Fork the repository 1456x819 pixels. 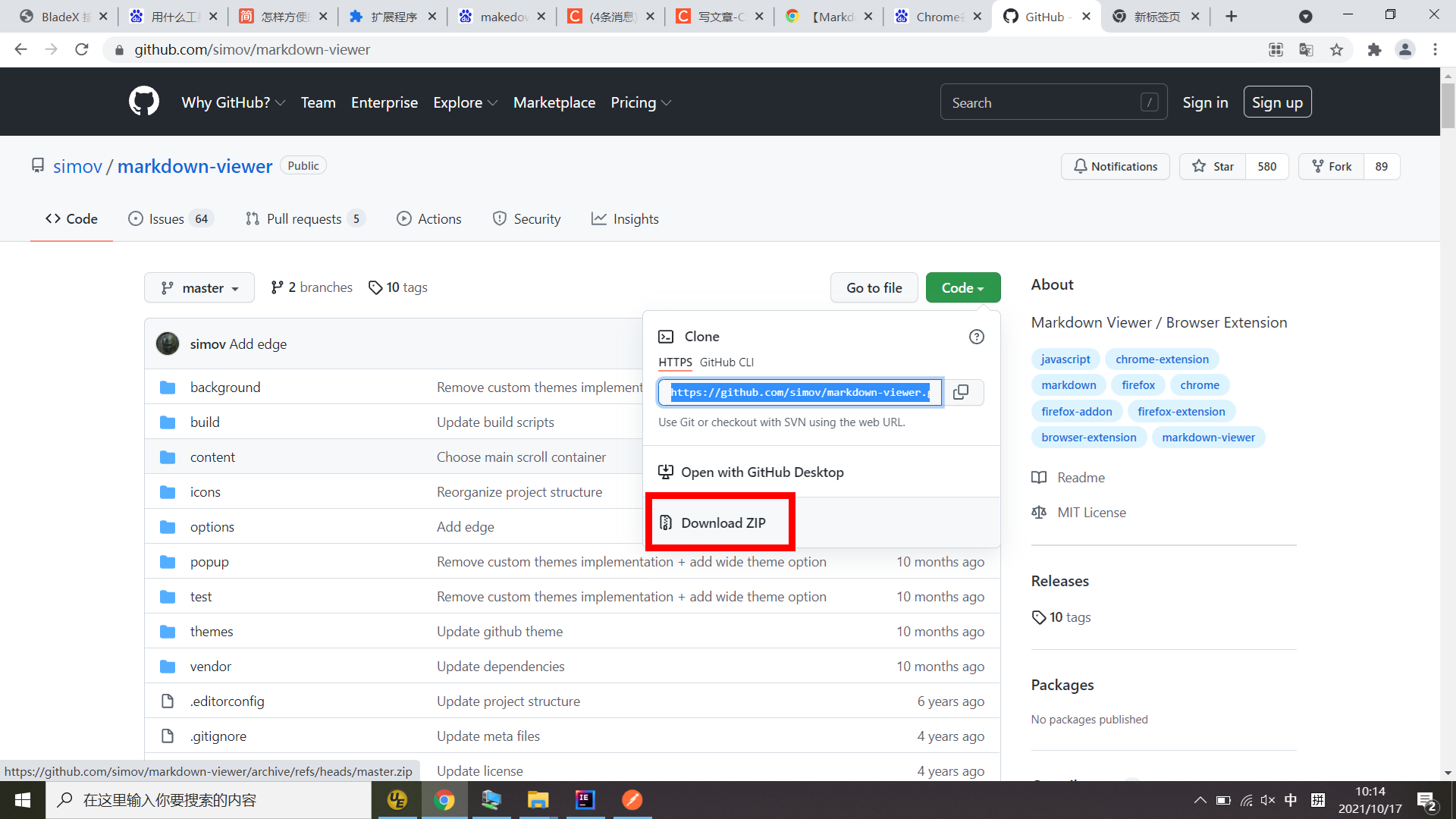[1332, 166]
